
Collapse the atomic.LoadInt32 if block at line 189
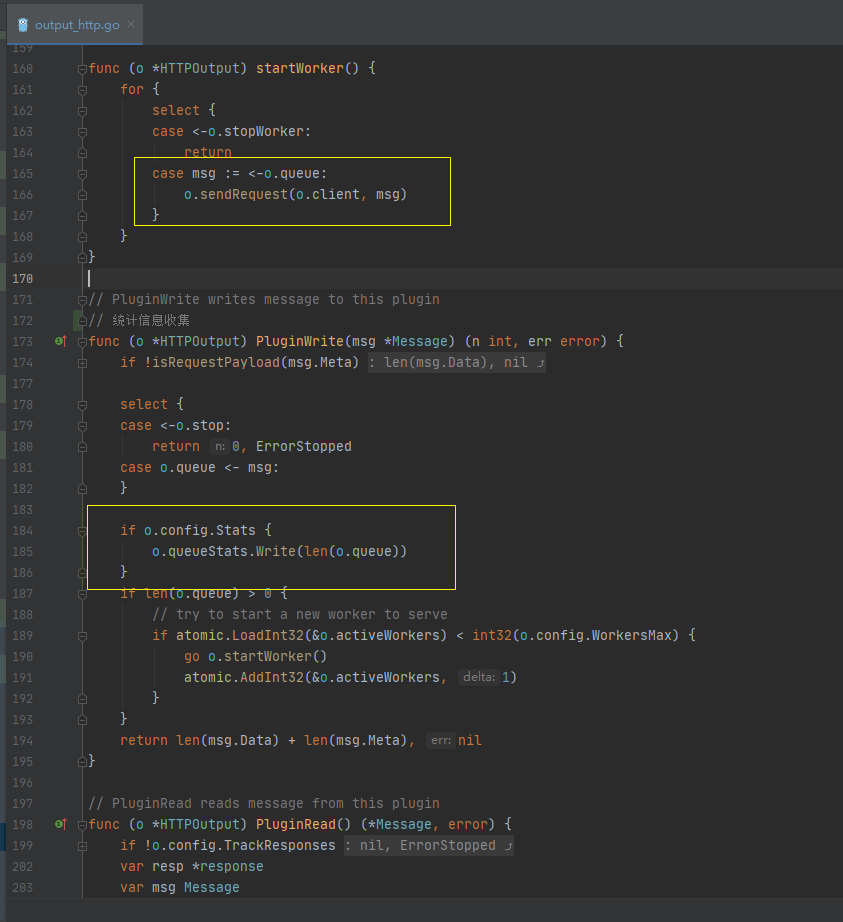(x=82, y=636)
